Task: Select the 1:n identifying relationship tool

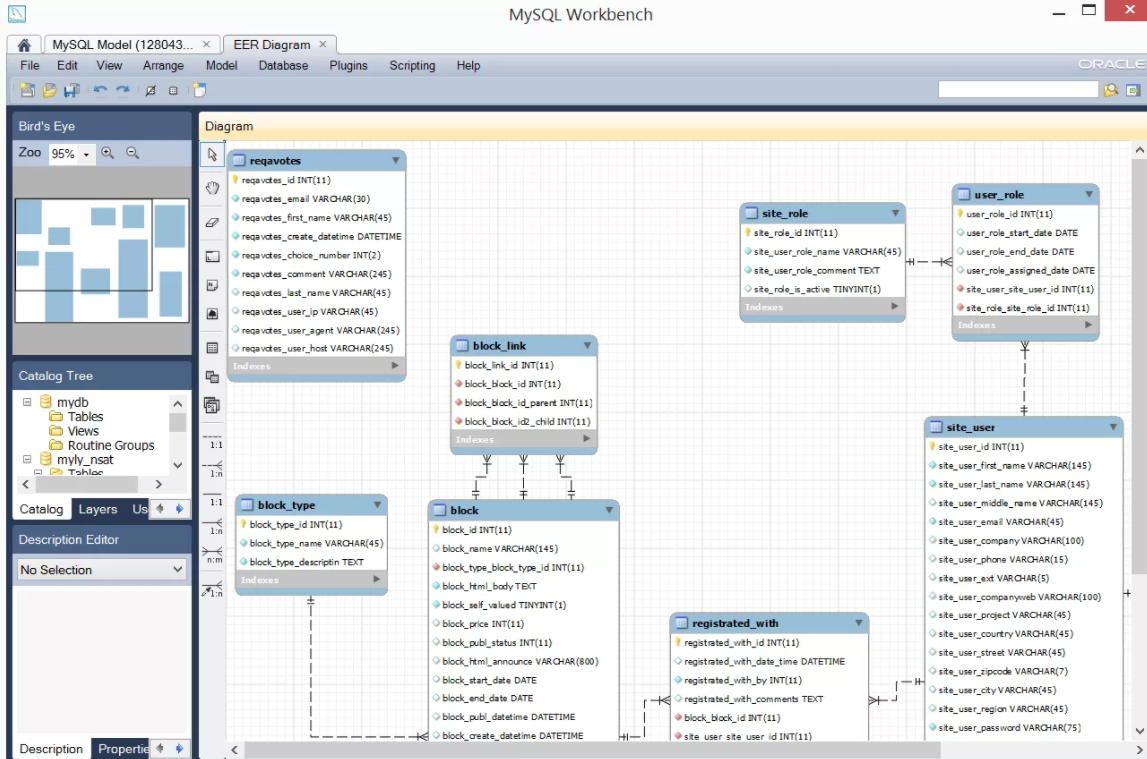Action: [213, 526]
